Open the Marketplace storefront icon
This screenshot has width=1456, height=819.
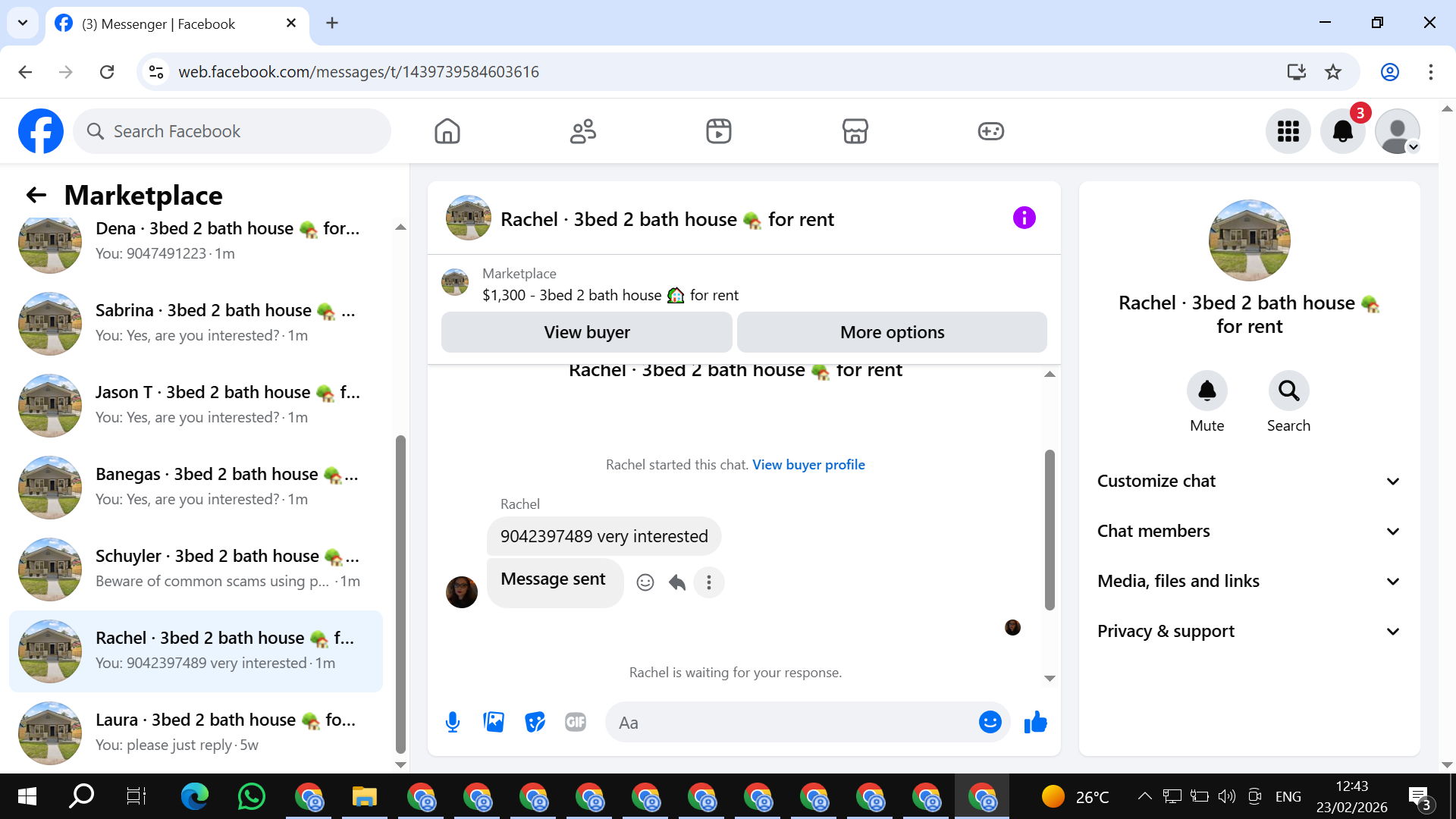click(855, 131)
